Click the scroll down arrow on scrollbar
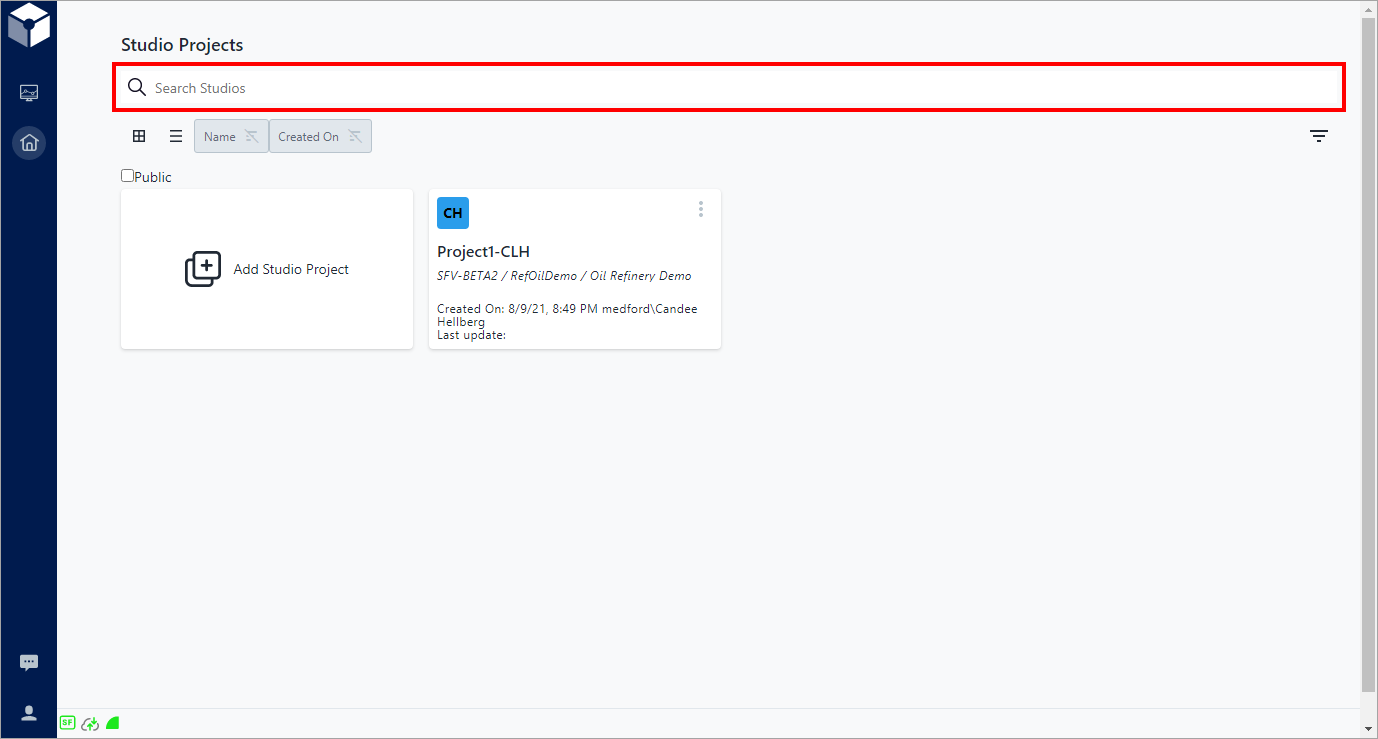Viewport: 1378px width, 739px height. click(x=1368, y=728)
